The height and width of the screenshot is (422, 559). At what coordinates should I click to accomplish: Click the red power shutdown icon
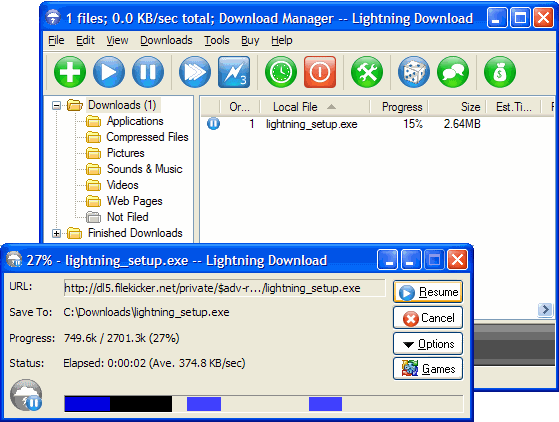tap(320, 72)
